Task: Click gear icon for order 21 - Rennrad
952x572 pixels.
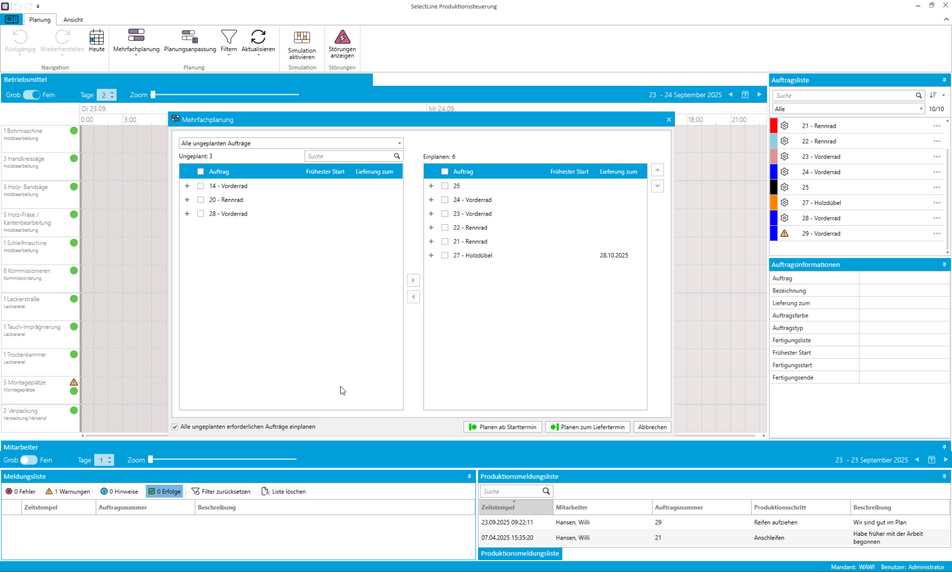Action: tap(785, 126)
